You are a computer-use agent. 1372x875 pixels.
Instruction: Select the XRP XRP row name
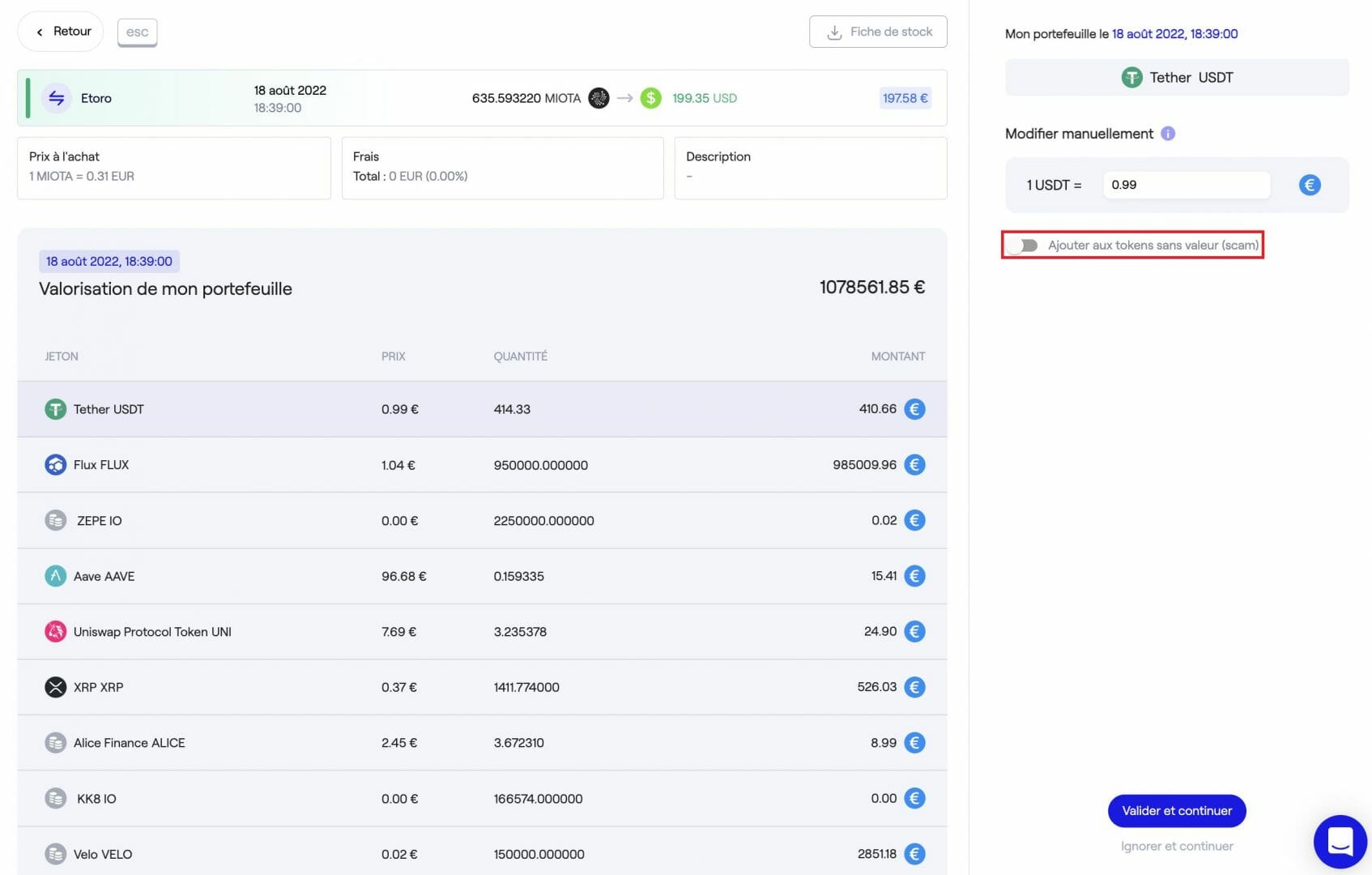click(x=99, y=688)
